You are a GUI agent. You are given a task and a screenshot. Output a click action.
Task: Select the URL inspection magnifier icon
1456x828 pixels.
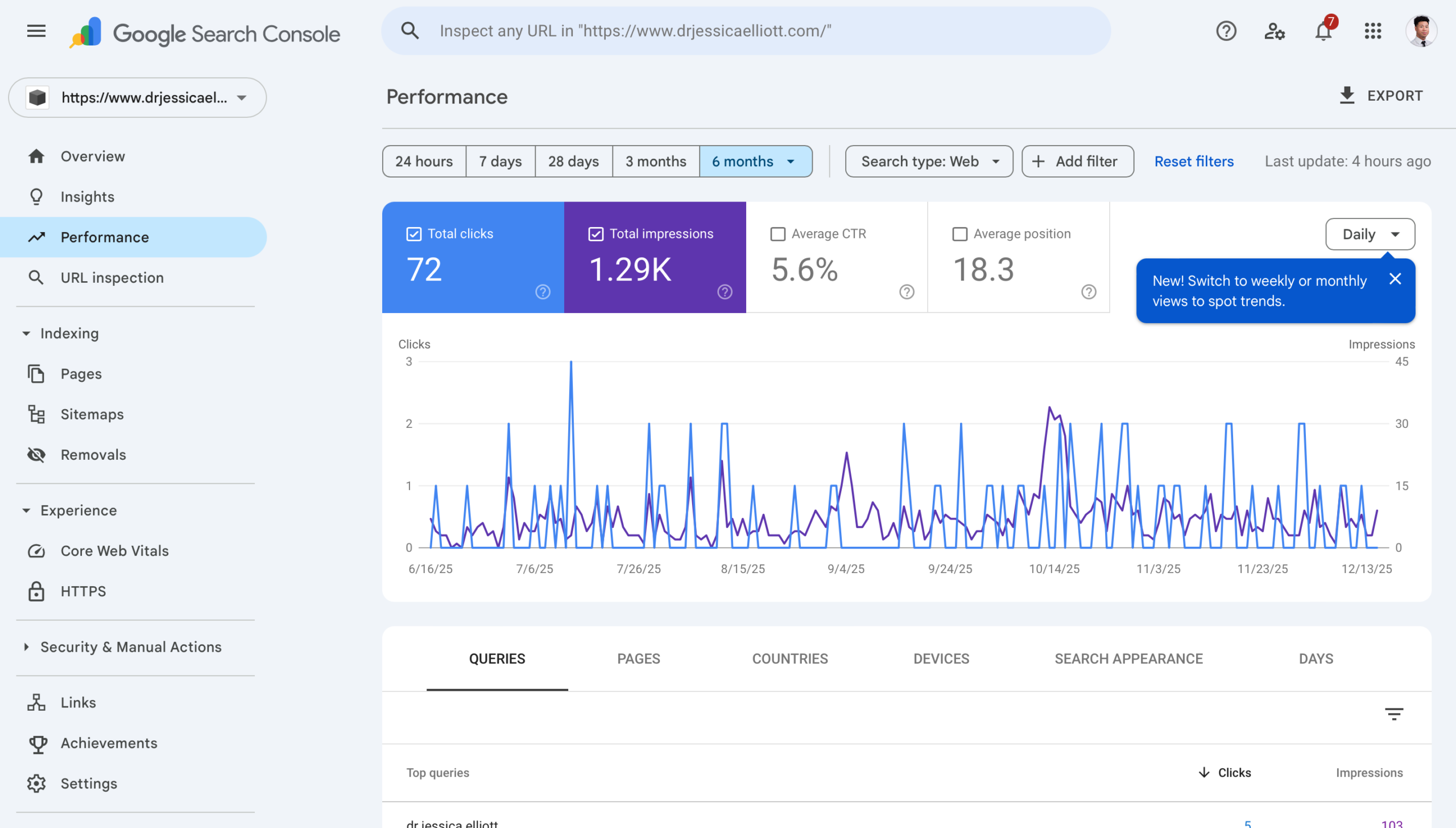click(x=36, y=278)
